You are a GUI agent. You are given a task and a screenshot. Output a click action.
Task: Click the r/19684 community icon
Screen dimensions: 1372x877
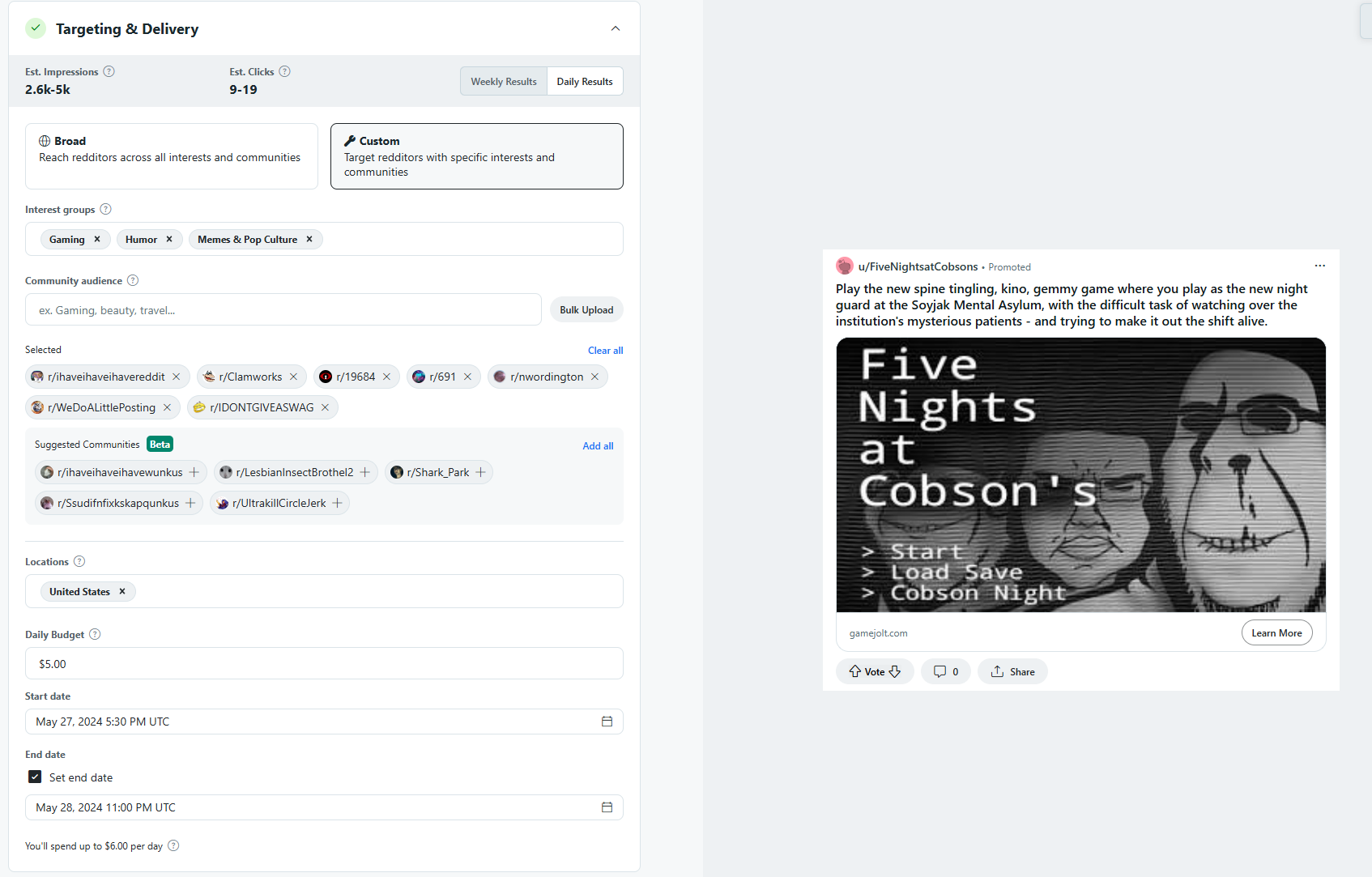point(326,377)
